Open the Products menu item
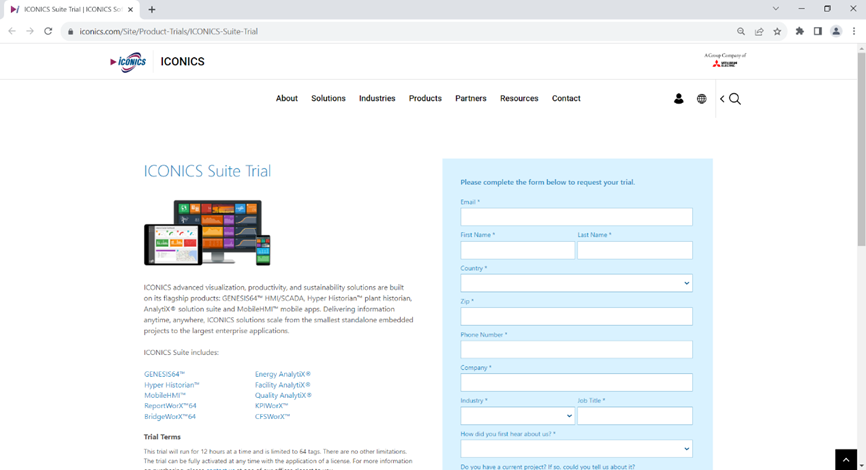The image size is (866, 470). click(x=425, y=99)
